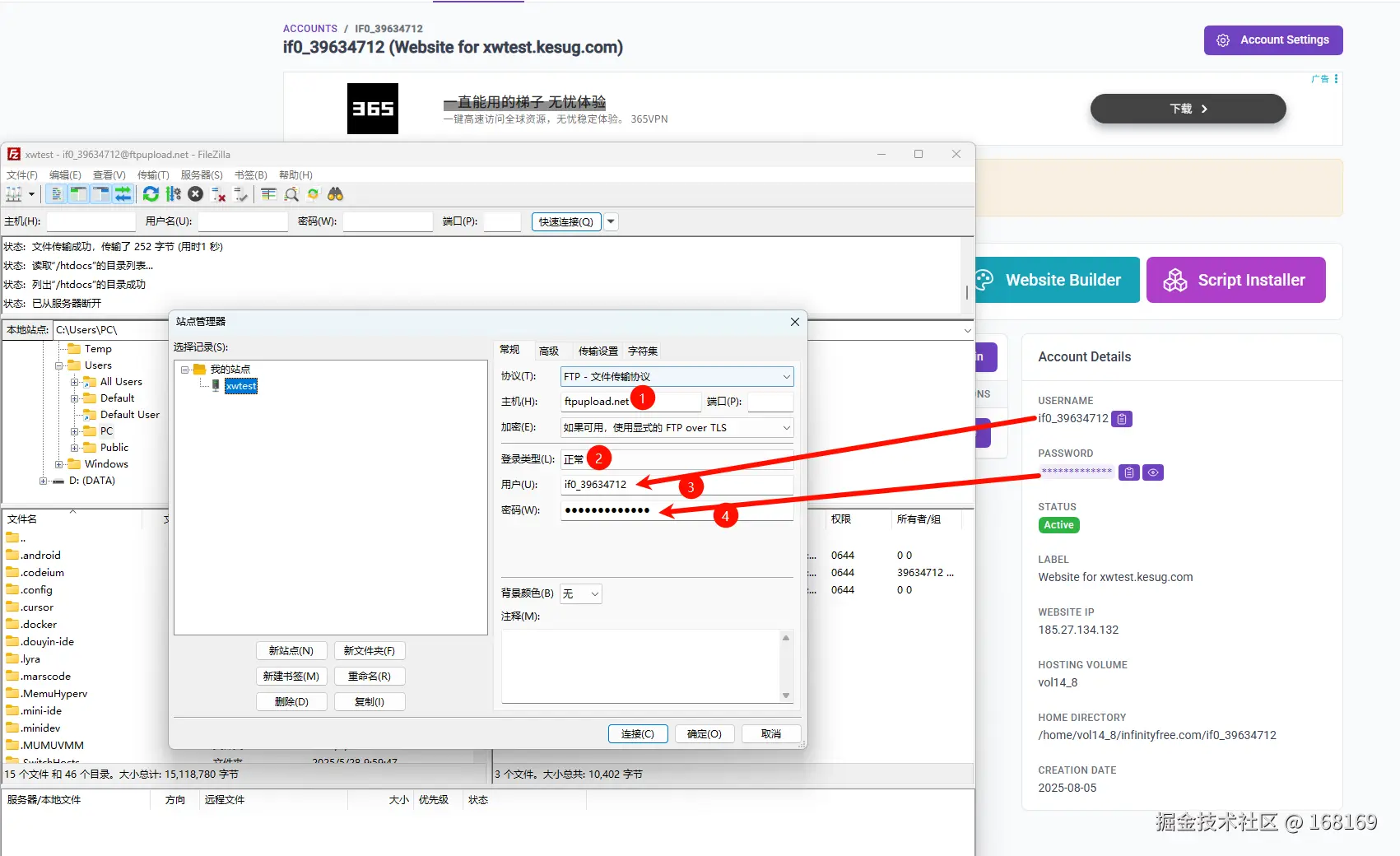Open the protocol dropdown FTP - 文件传输协议
Viewport: 1400px width, 856px height.
(x=677, y=376)
